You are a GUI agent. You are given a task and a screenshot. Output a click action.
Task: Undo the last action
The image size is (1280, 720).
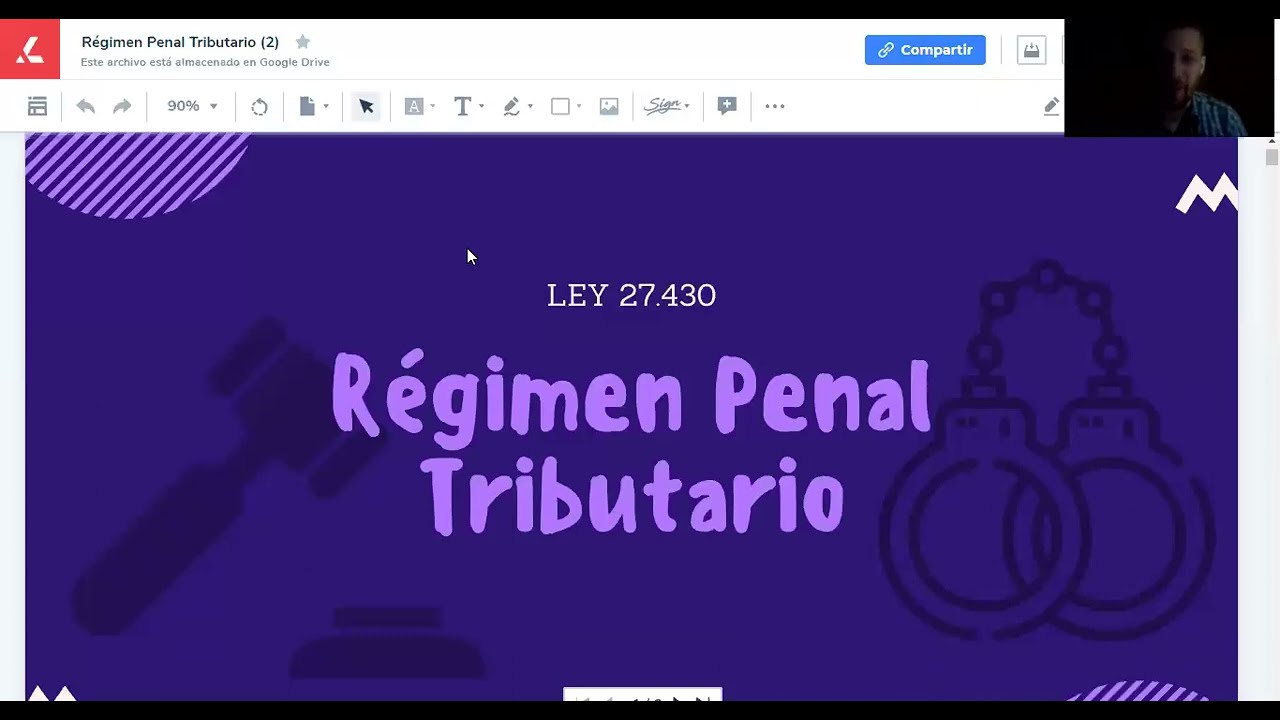(x=86, y=106)
